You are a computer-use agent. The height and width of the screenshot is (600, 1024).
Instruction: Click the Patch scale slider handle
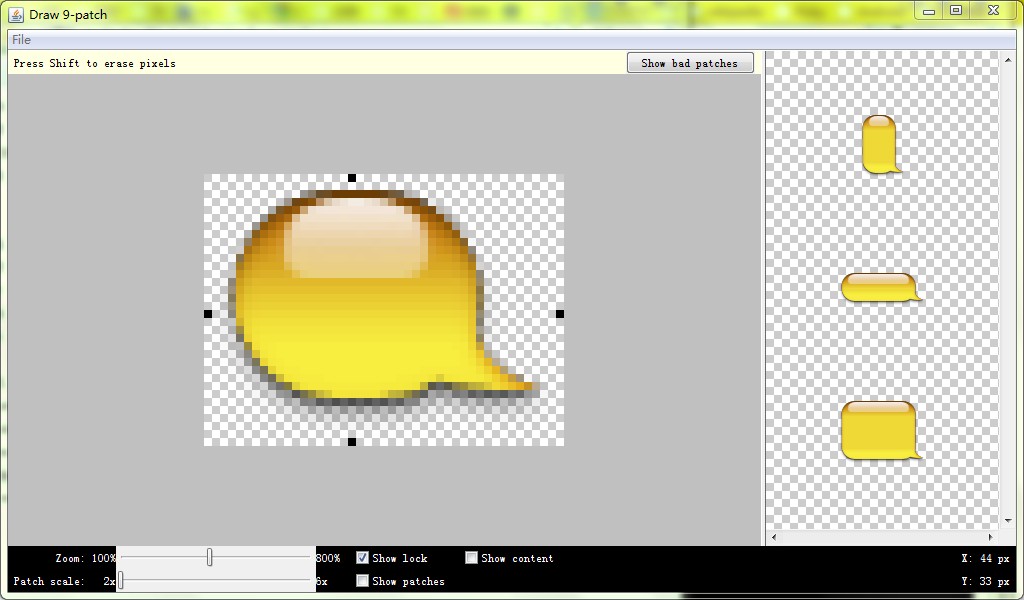click(x=121, y=580)
